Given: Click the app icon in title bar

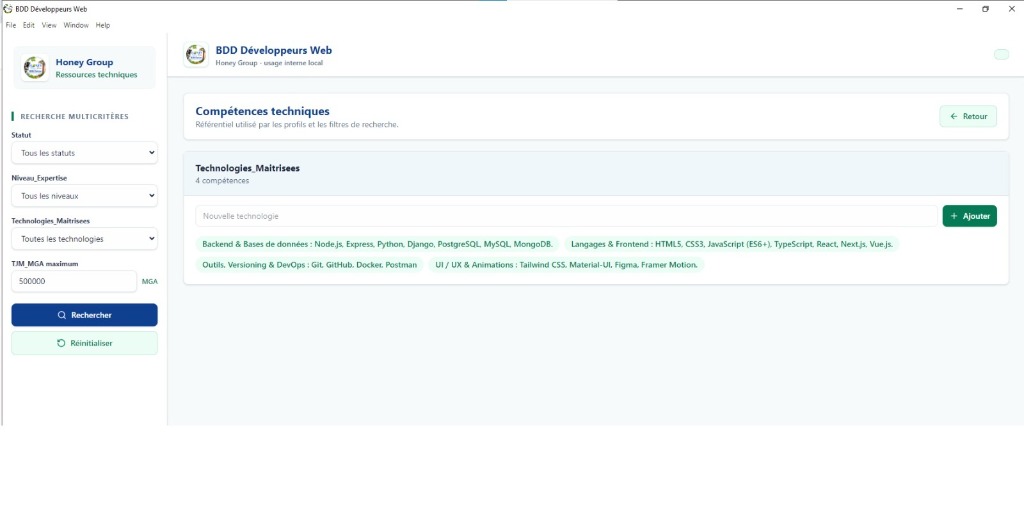Looking at the screenshot, I should pos(8,9).
